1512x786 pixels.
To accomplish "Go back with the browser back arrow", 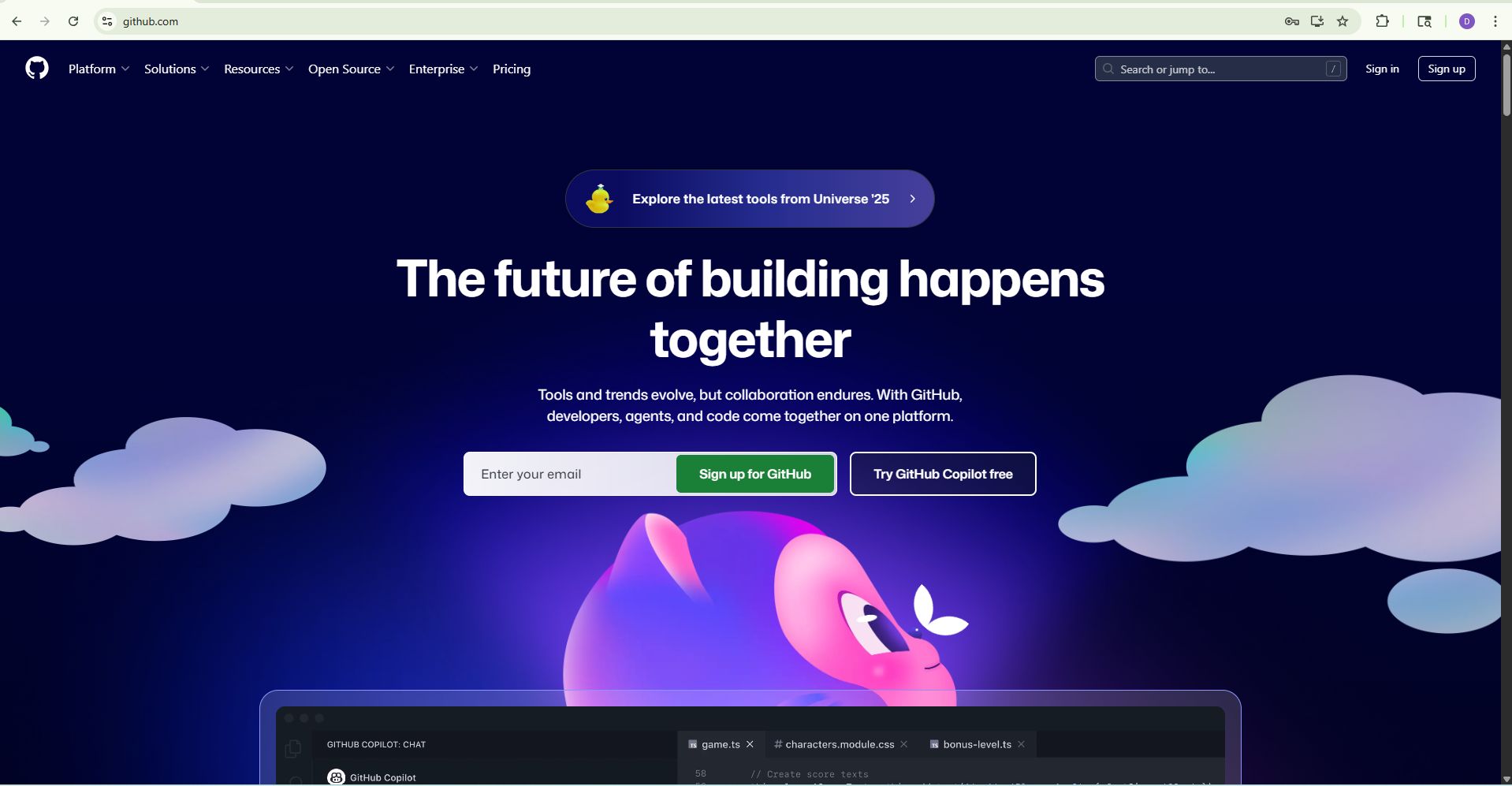I will point(17,21).
